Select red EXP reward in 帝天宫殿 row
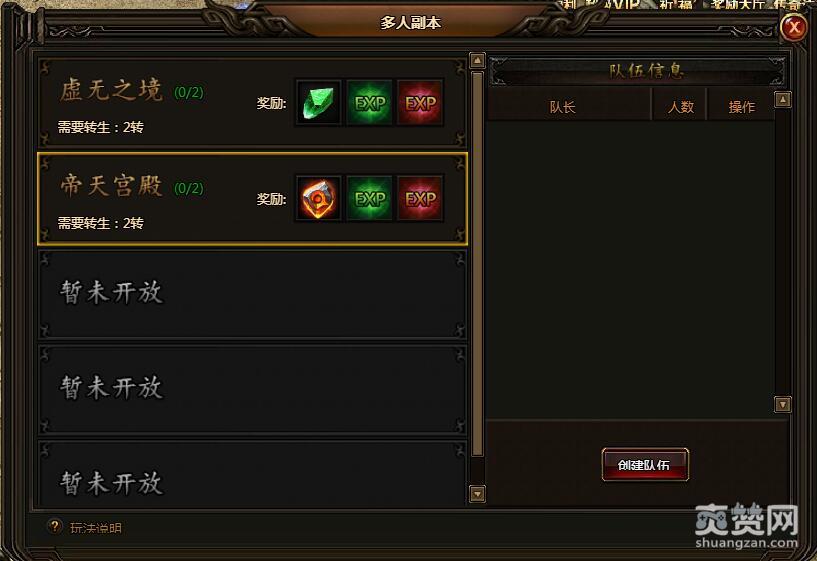This screenshot has width=817, height=561. pos(420,198)
